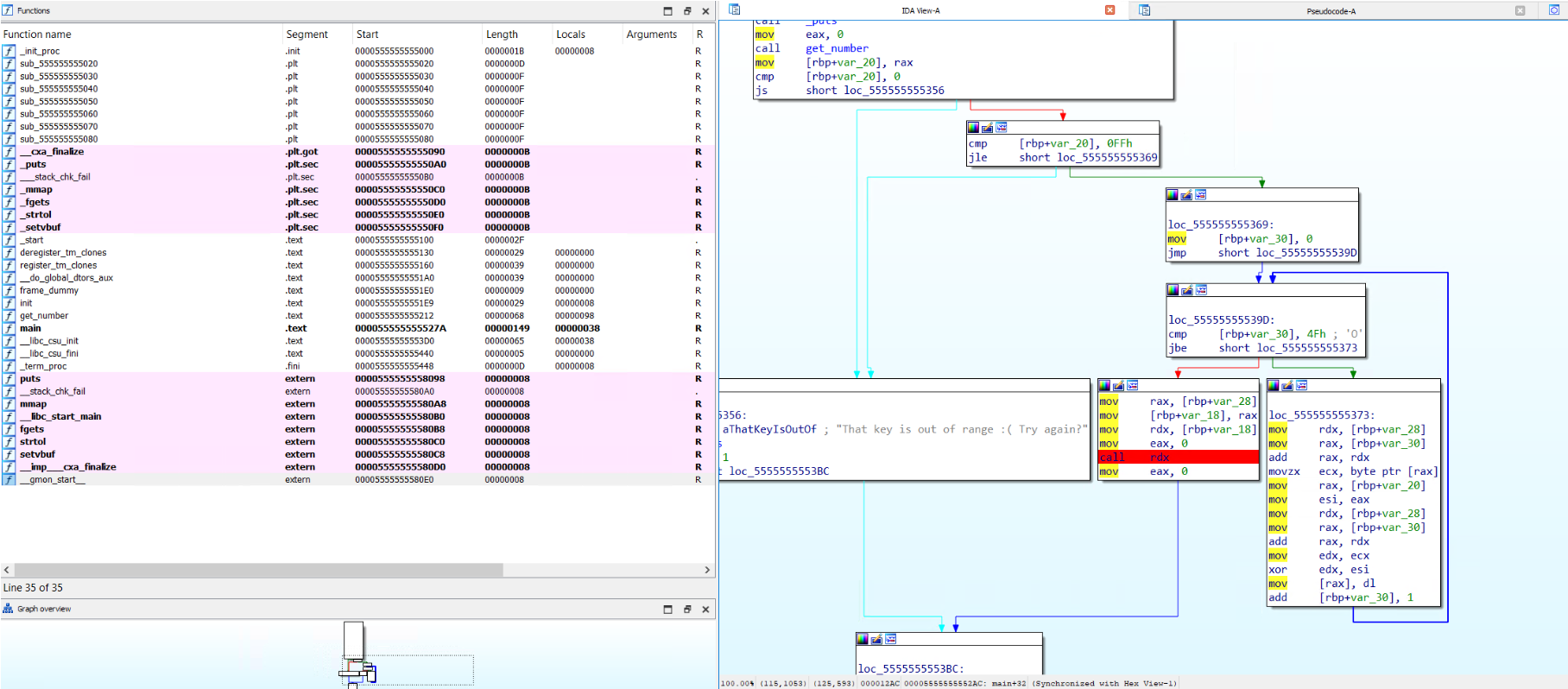The image size is (1568, 689).
Task: Click the Functions list horizontal scrollbar thumb
Action: click(259, 570)
